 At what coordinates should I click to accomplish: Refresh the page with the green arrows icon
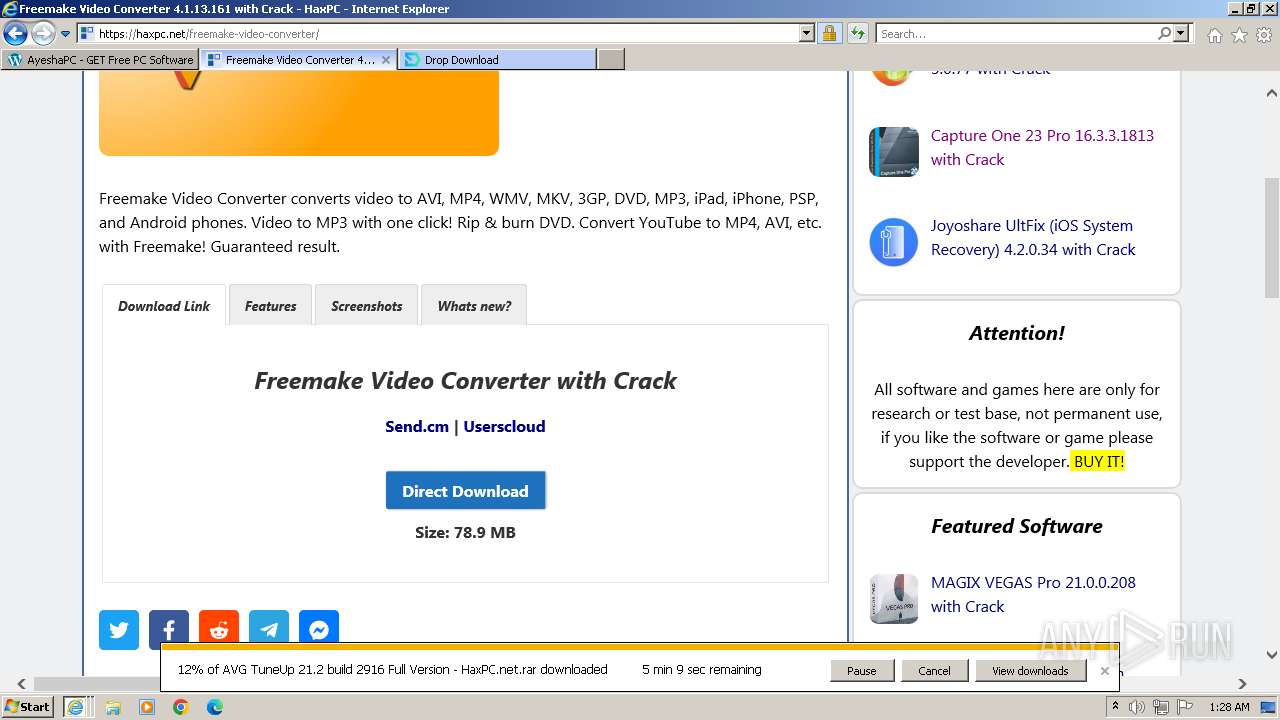coord(857,34)
